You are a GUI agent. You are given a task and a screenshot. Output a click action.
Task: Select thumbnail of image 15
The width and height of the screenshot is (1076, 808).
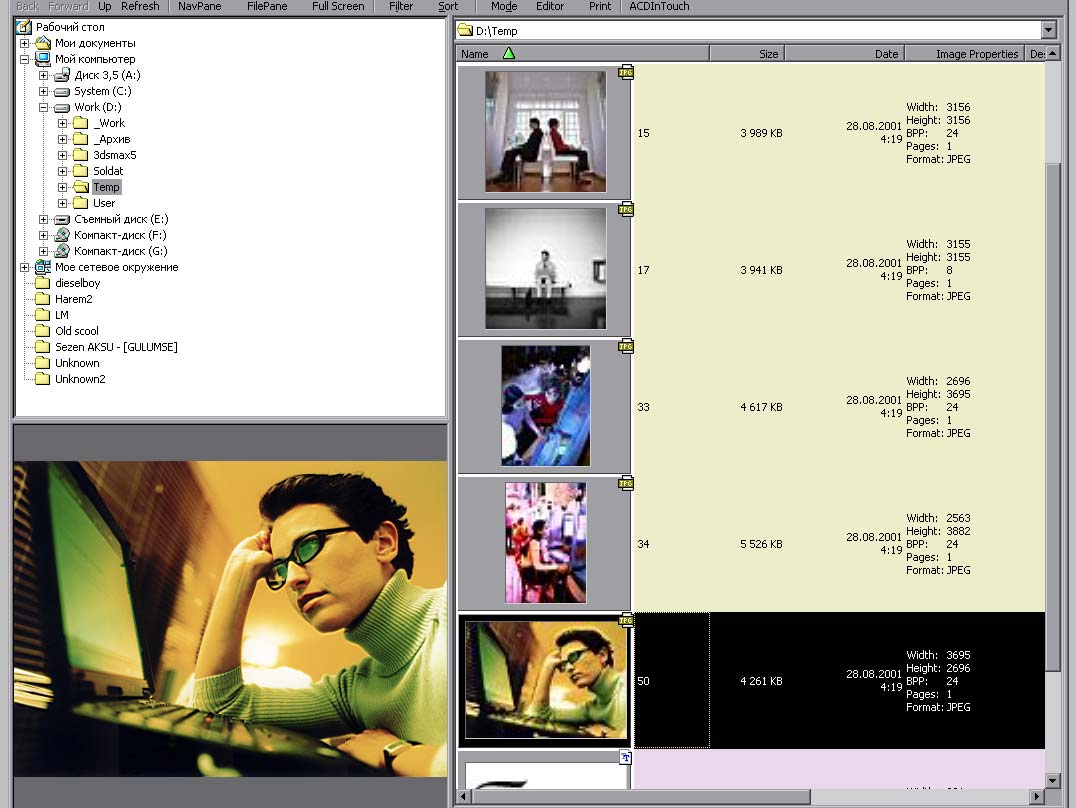[x=546, y=132]
